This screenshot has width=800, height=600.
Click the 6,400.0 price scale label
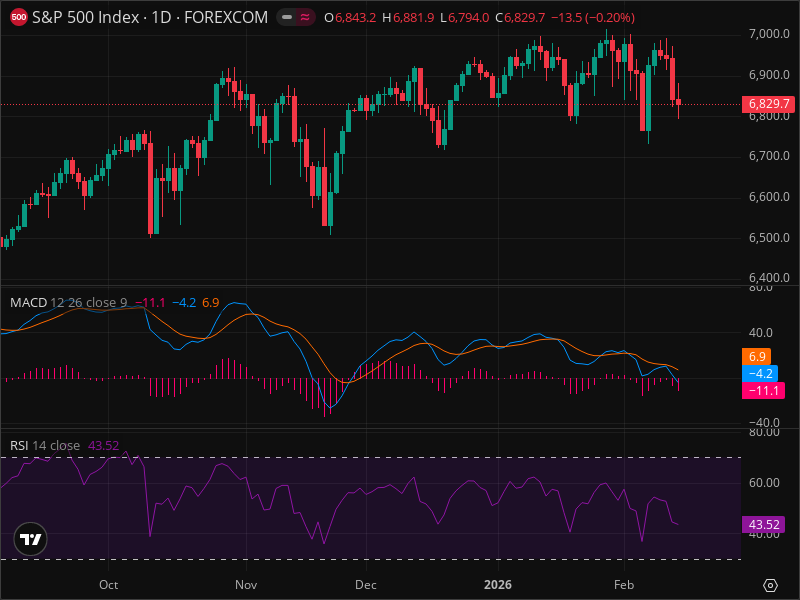coord(769,278)
